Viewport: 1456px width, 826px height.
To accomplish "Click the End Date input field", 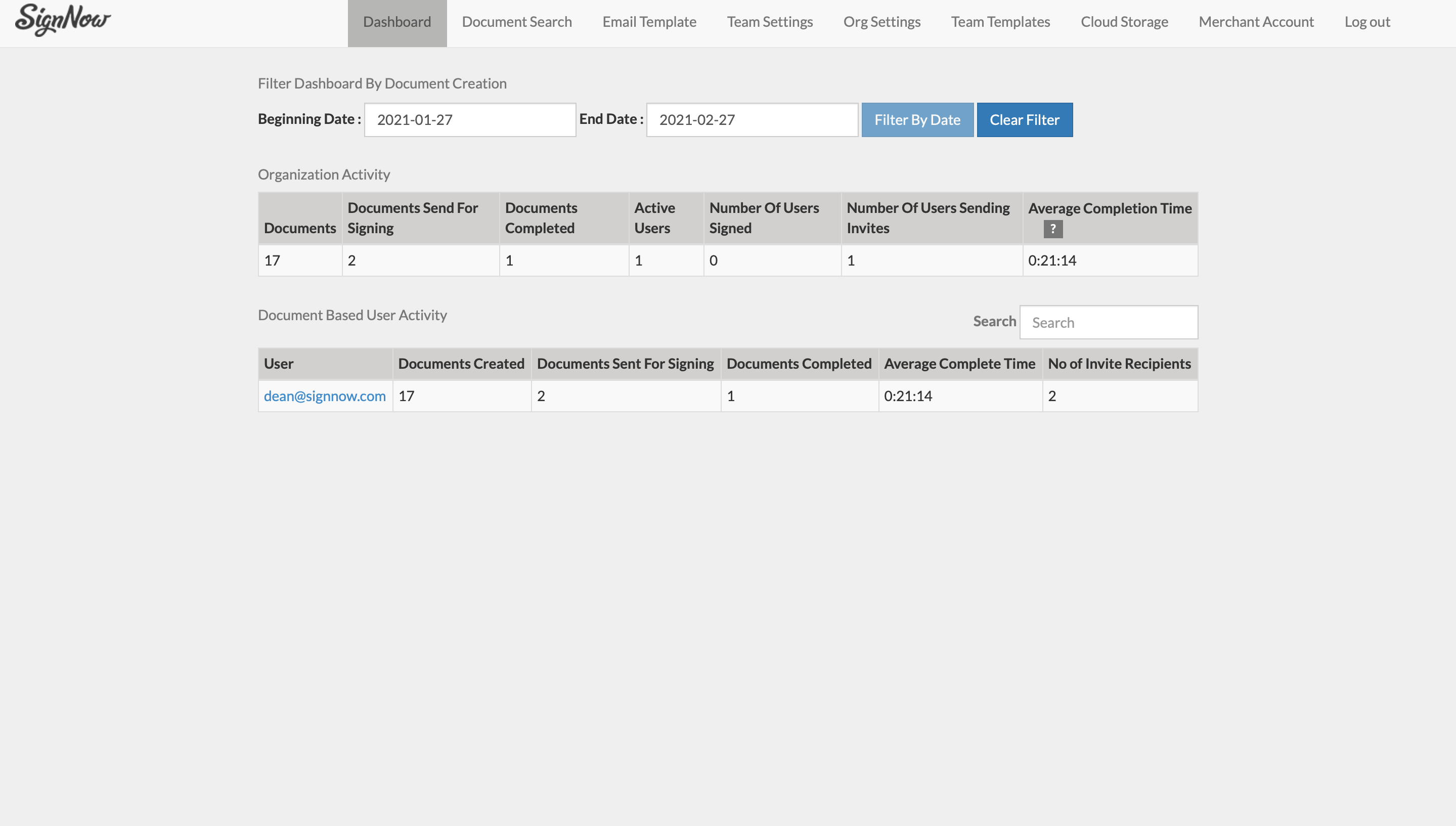I will coord(751,119).
